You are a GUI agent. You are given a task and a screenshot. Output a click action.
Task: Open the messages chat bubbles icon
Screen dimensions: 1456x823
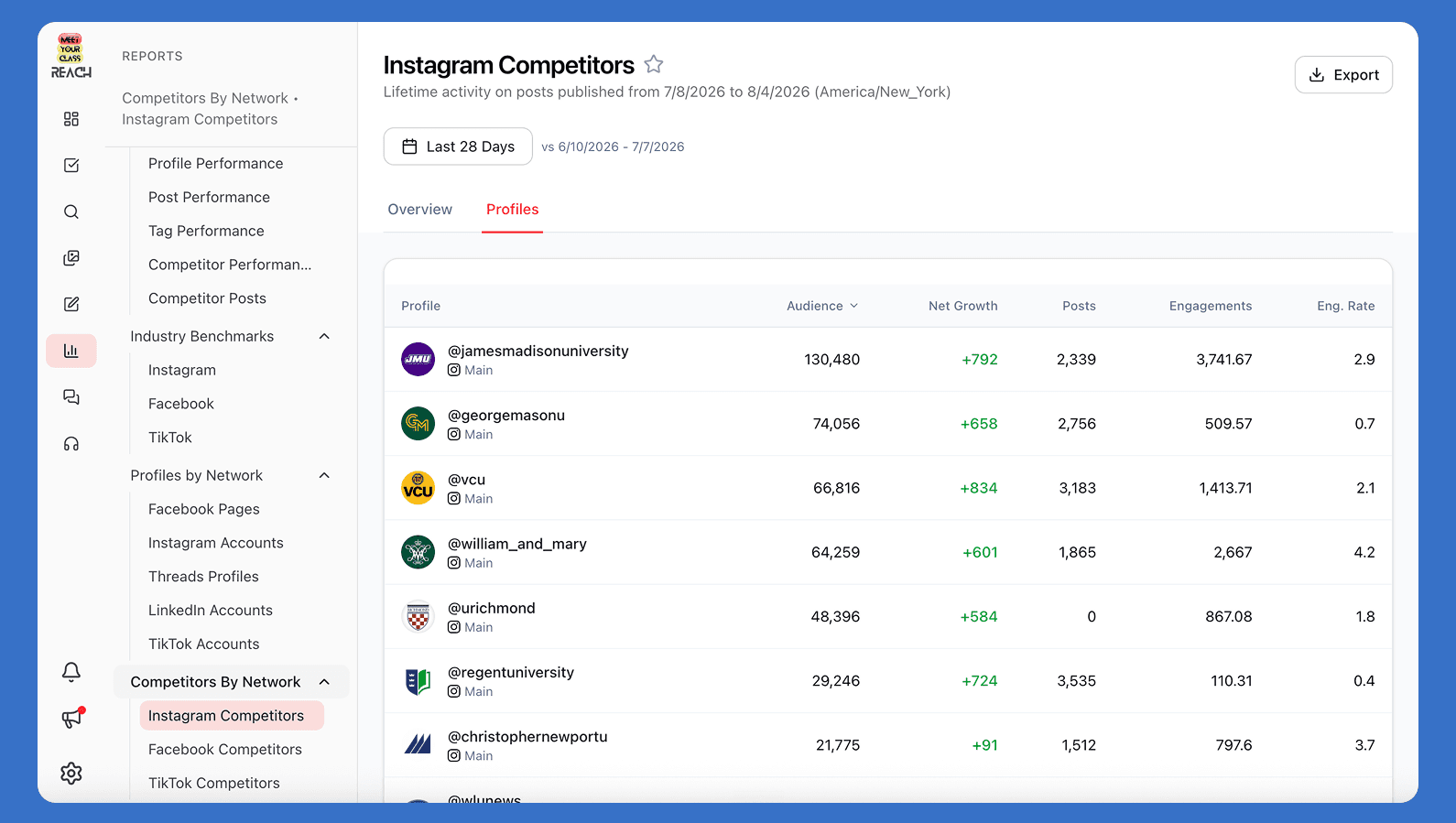point(71,397)
